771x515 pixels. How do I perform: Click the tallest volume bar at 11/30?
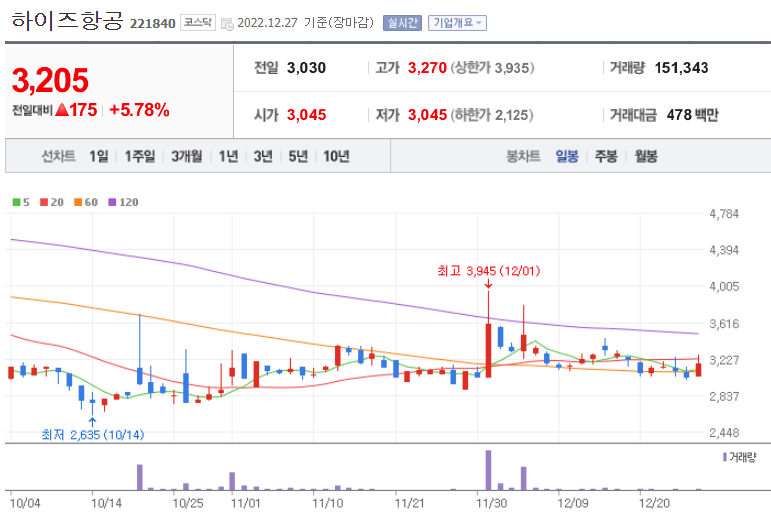click(488, 470)
